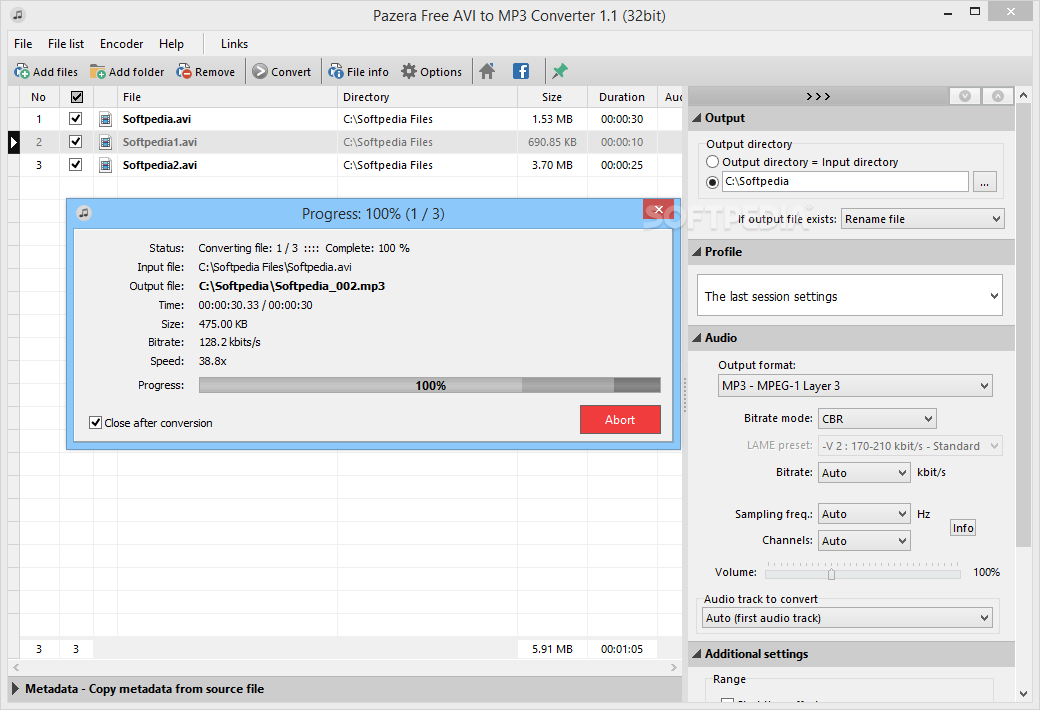Uncheck the Softpedia2.avi row checkbox

click(x=76, y=165)
